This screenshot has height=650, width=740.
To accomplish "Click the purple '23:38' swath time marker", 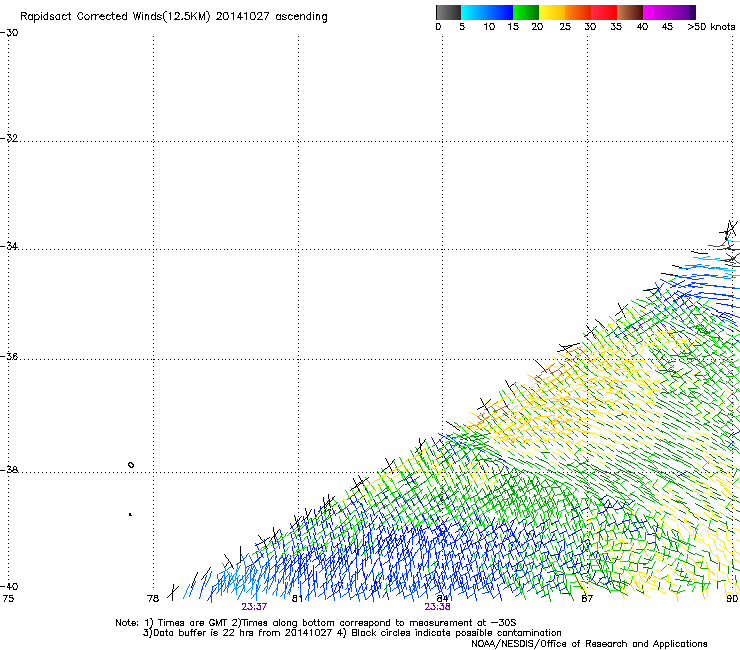I will [437, 607].
